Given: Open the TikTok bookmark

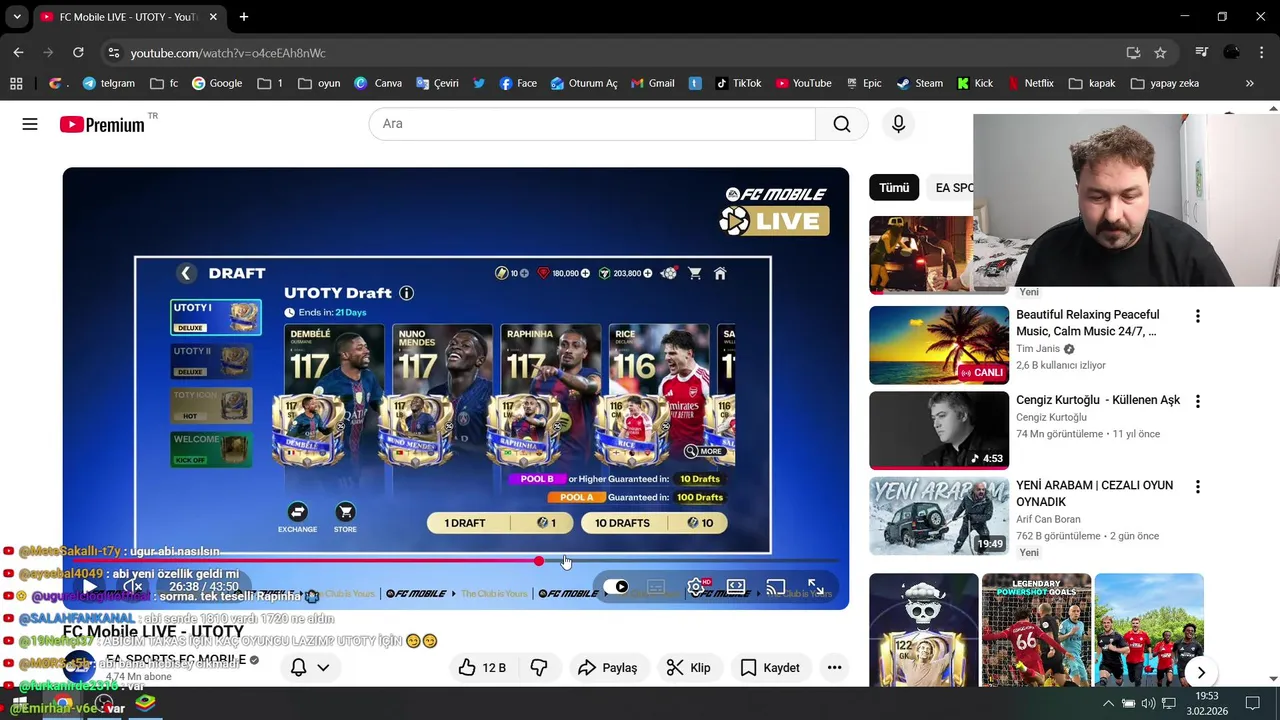Looking at the screenshot, I should point(738,83).
